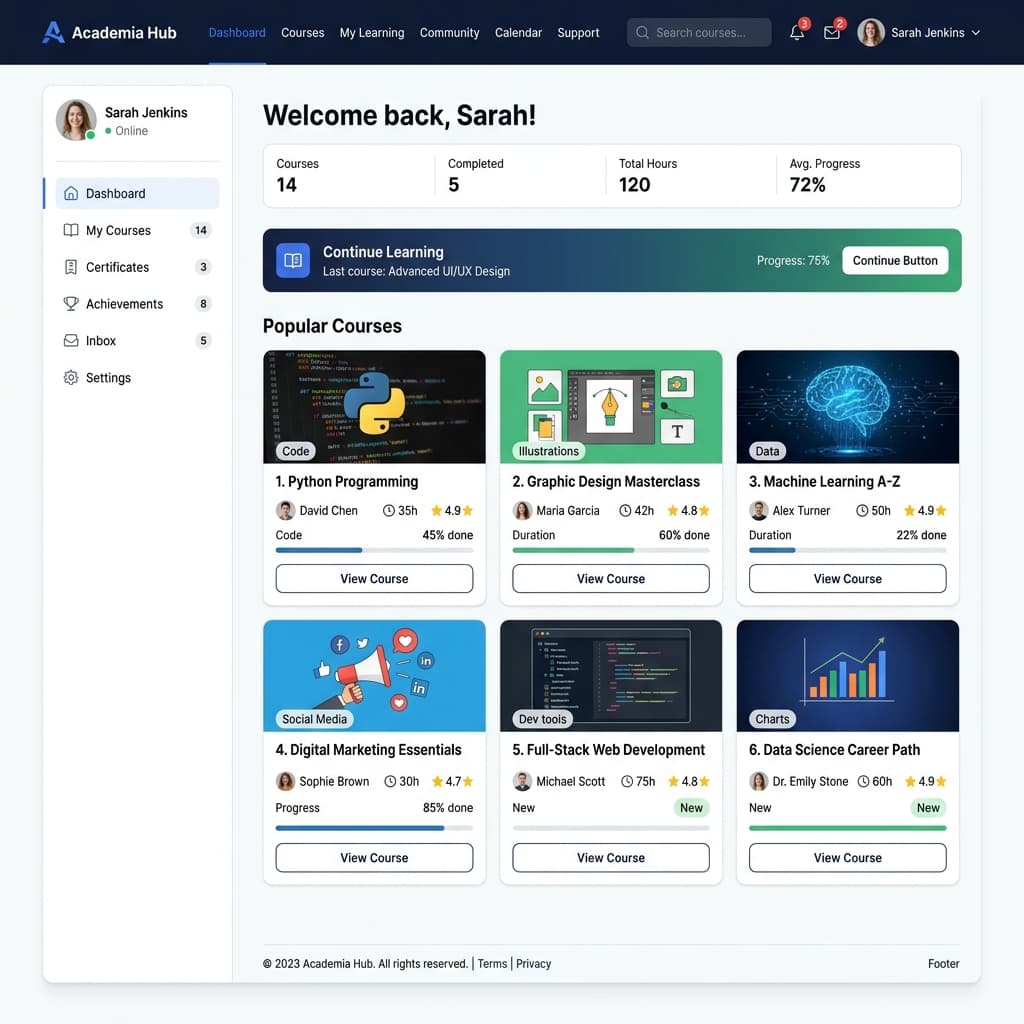Click Michael Scott's instructor avatar
This screenshot has height=1024, width=1024.
(x=522, y=781)
